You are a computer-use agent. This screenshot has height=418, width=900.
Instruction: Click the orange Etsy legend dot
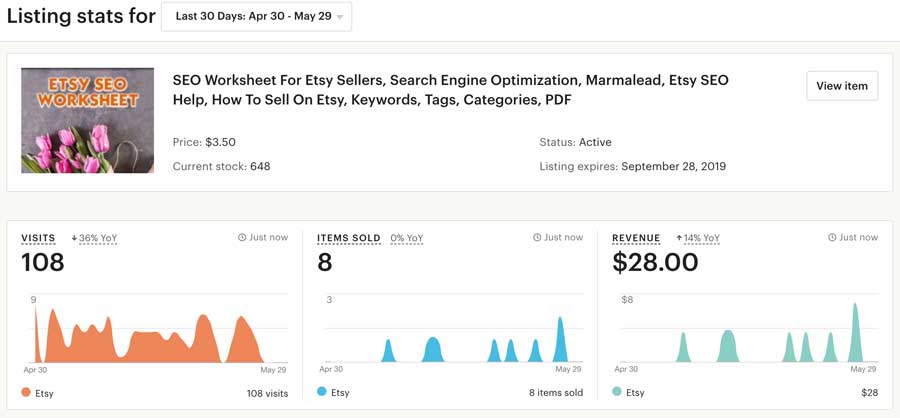(x=26, y=392)
